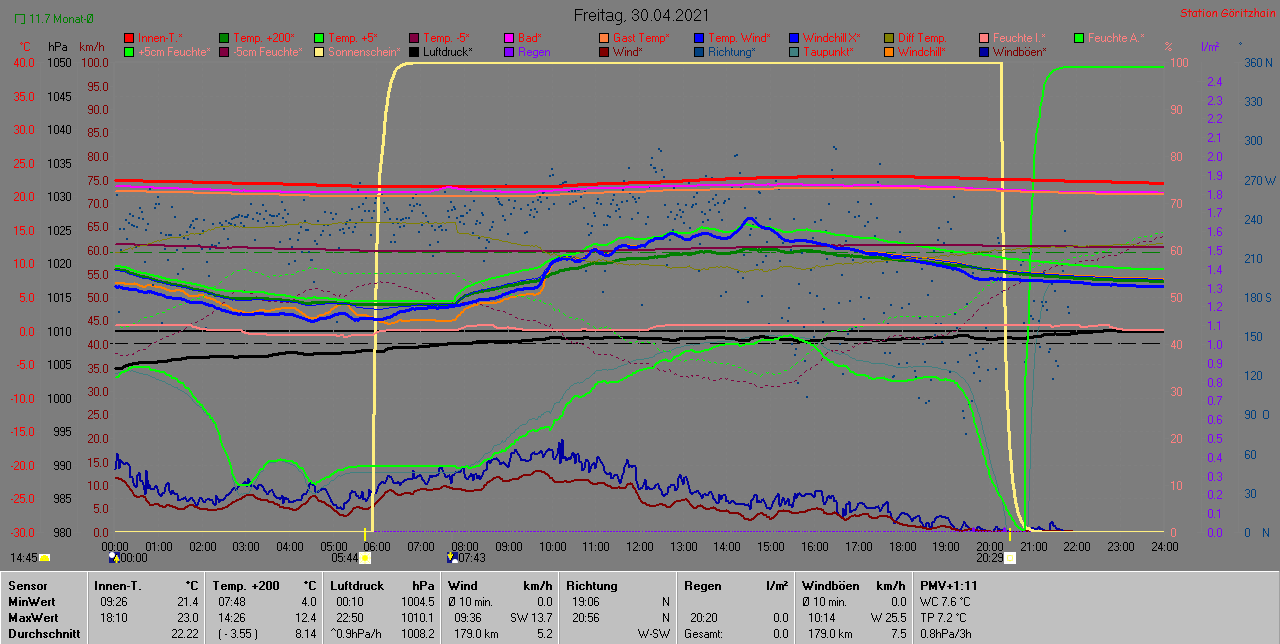Click the 180 S label on direction axis
Viewport: 1280px width, 644px height.
pos(1258,298)
